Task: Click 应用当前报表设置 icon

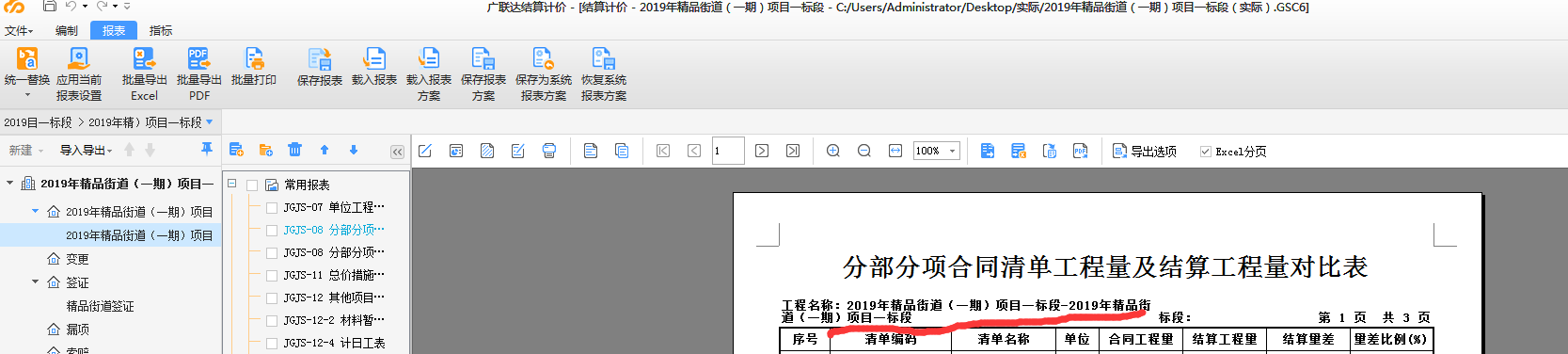Action: [x=79, y=59]
